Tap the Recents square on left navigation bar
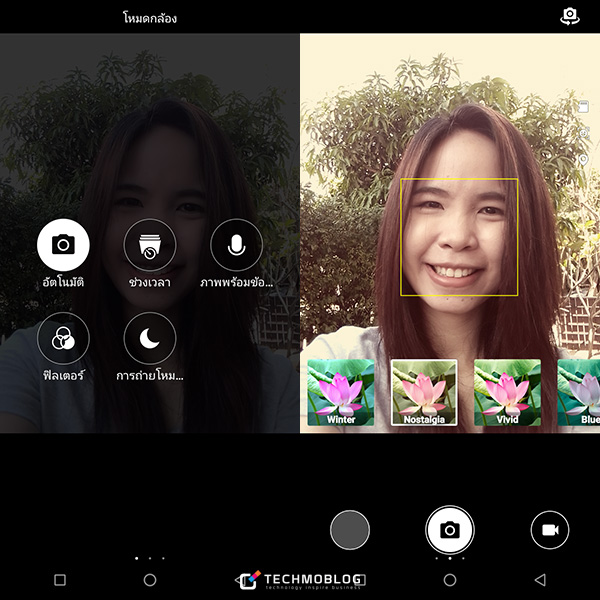The width and height of the screenshot is (600, 600). click(60, 580)
